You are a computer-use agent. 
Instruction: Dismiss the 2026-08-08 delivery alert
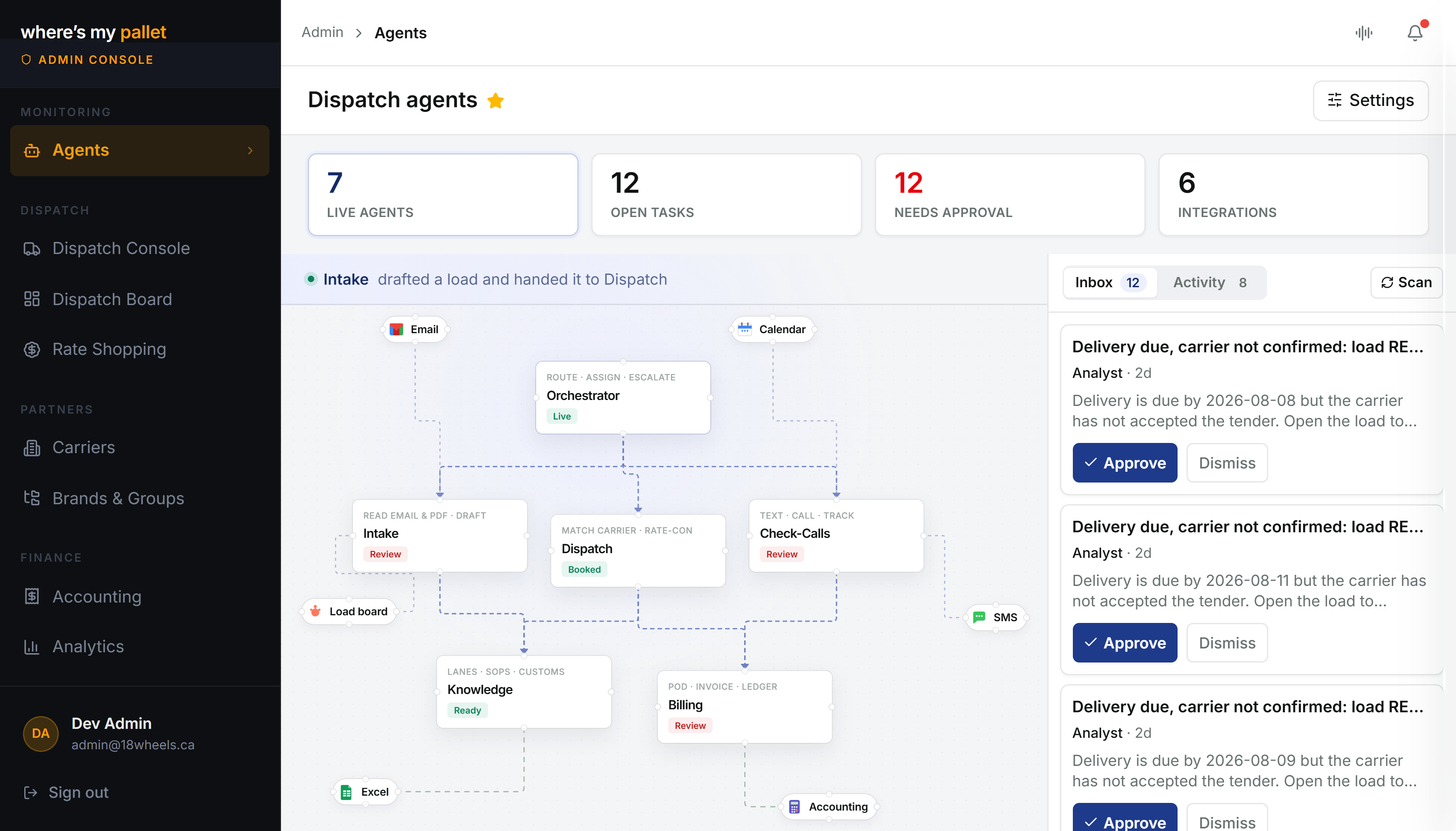(1227, 463)
